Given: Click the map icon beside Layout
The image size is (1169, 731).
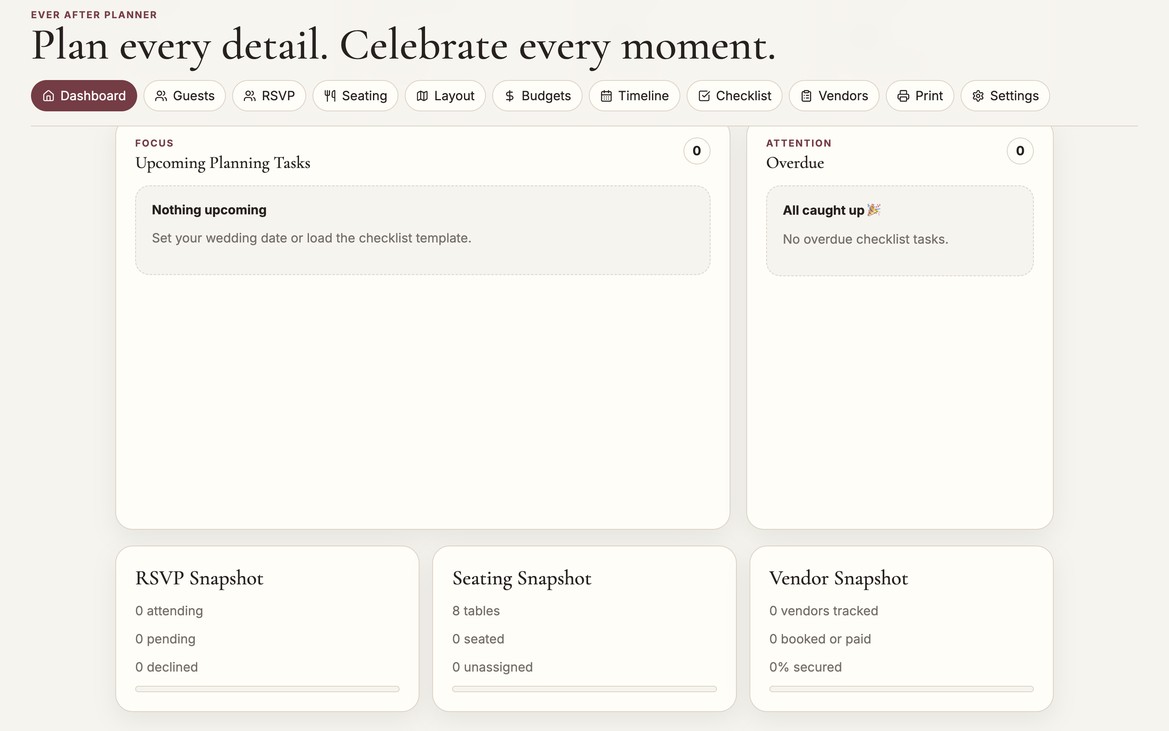Looking at the screenshot, I should [x=422, y=96].
